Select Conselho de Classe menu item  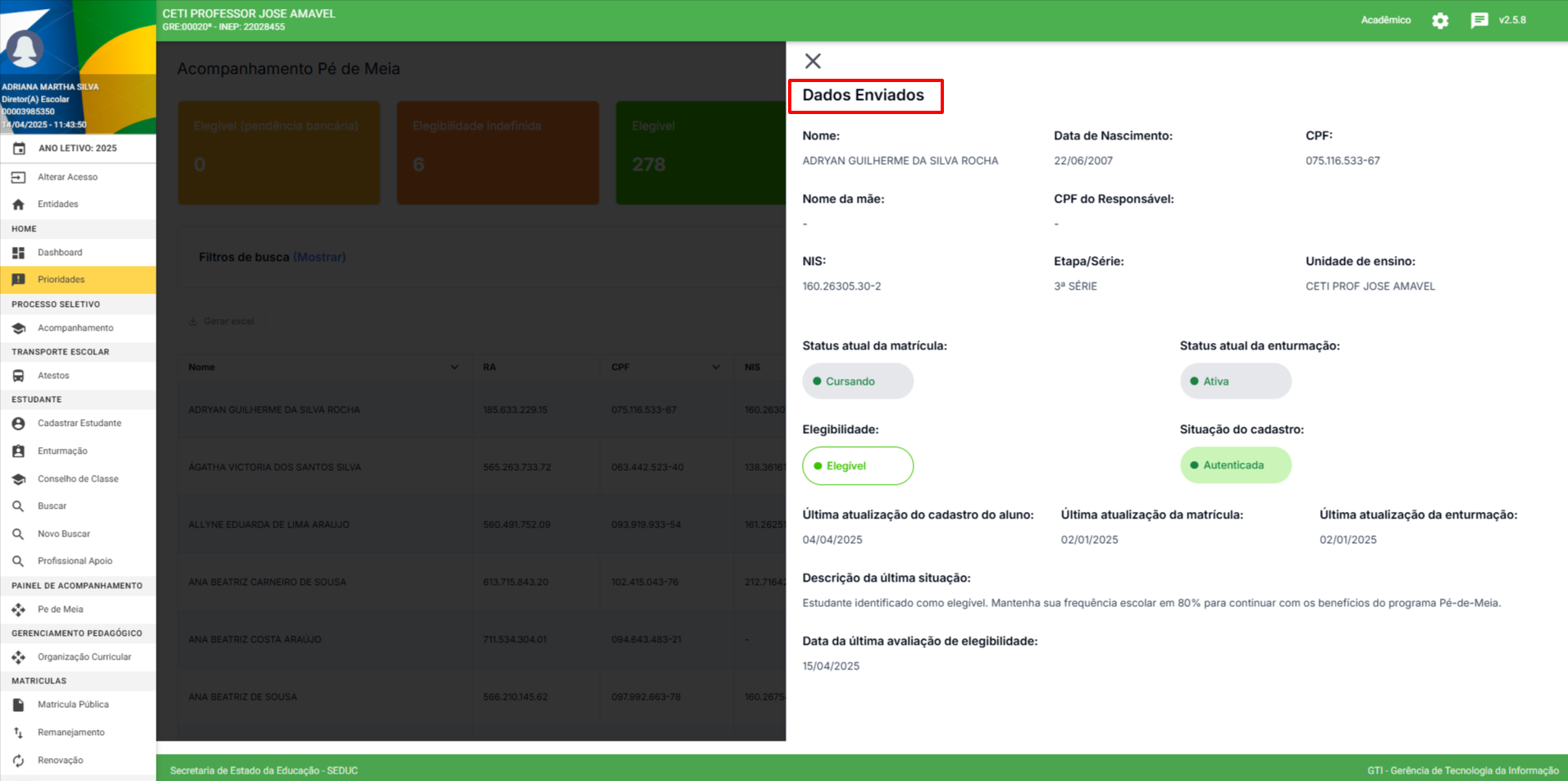point(77,479)
